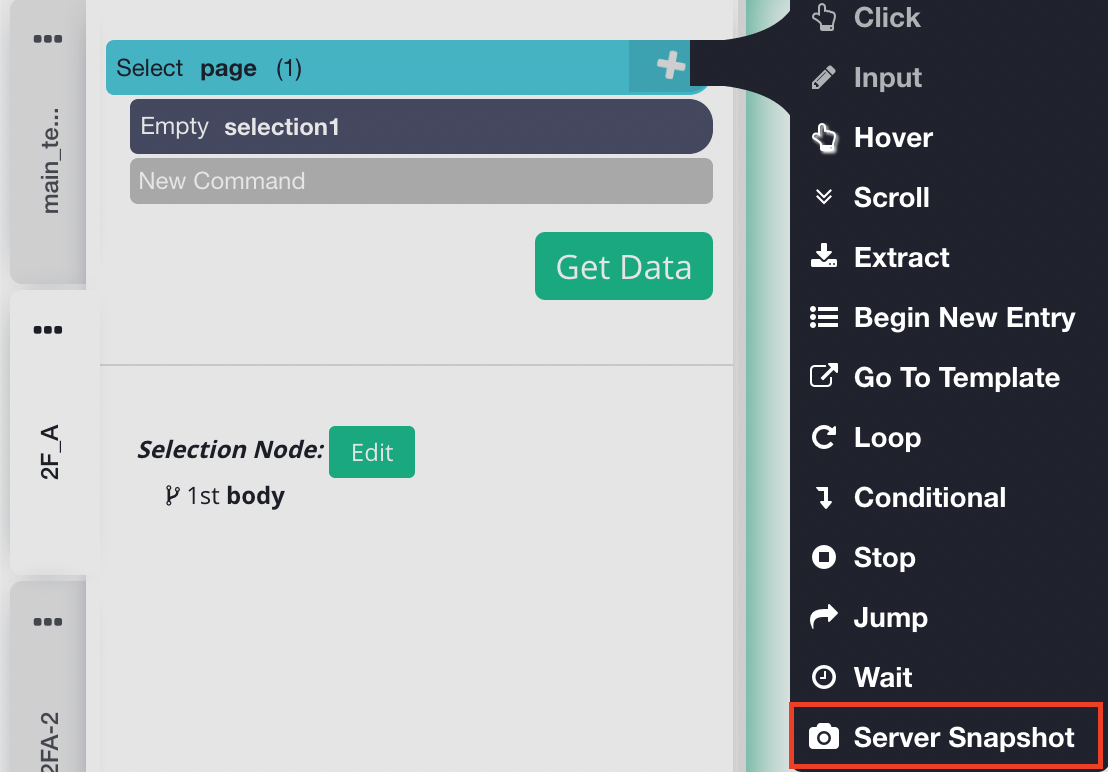Click the Stop circle icon

click(823, 558)
